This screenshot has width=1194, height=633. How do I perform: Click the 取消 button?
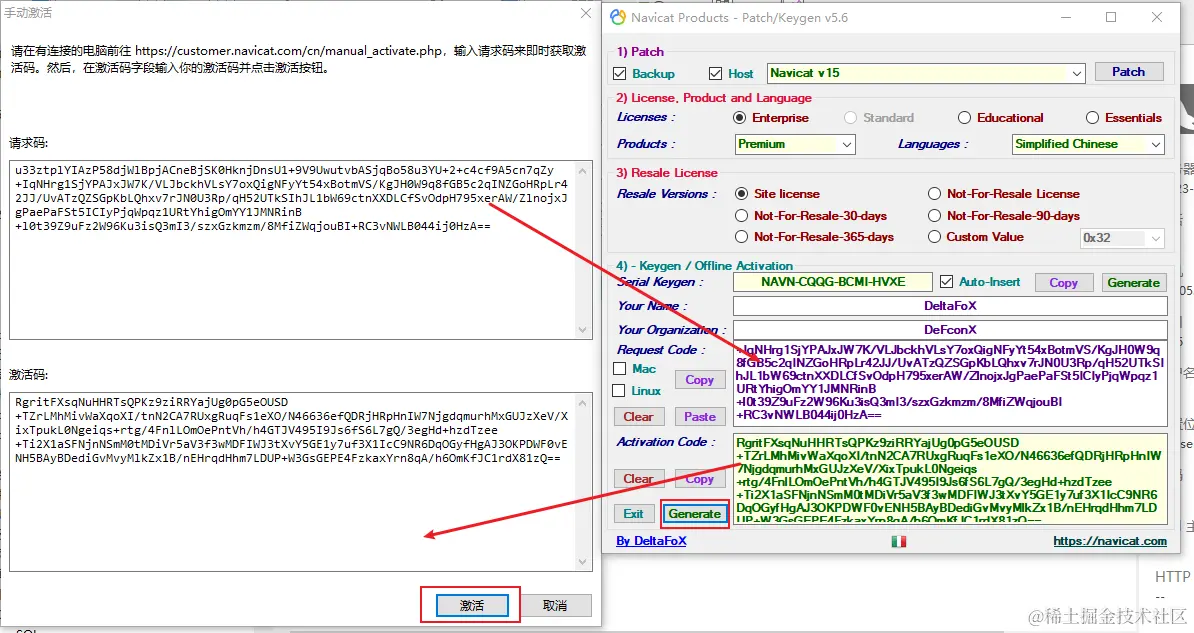[x=554, y=606]
